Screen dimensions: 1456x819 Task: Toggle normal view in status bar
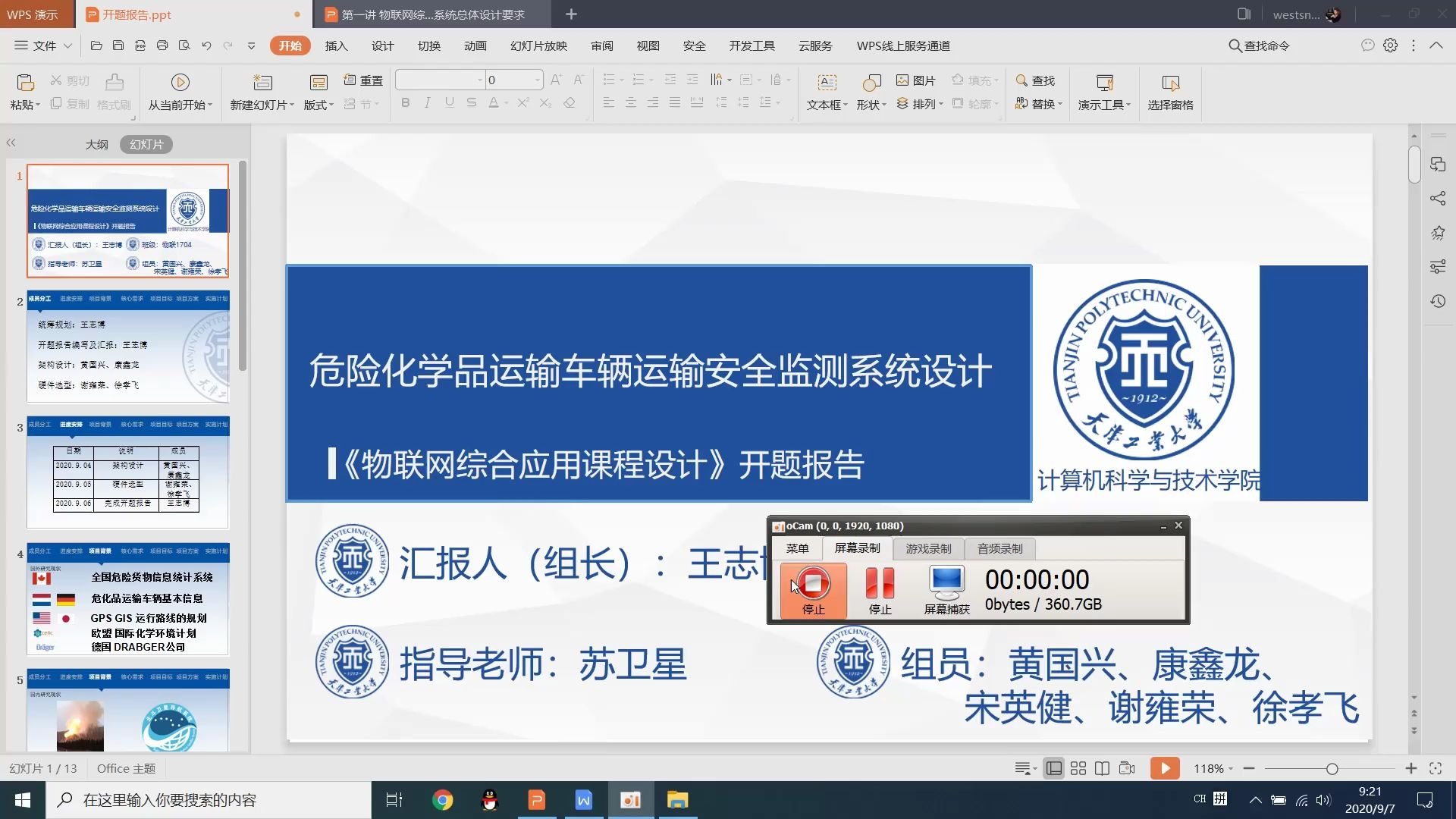(1054, 768)
